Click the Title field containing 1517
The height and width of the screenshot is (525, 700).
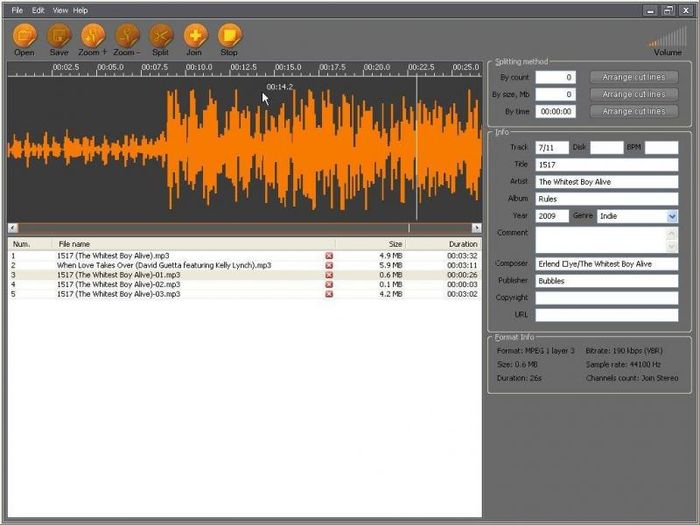coord(606,165)
